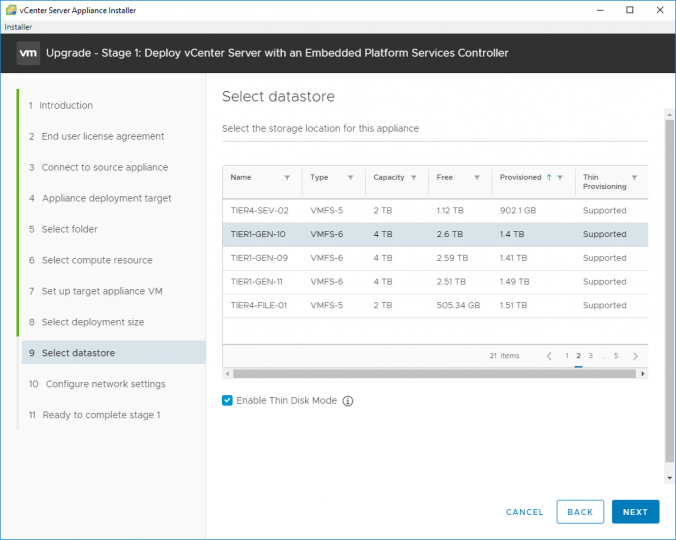Jump to datastore page 1
676x540 pixels.
(x=567, y=356)
